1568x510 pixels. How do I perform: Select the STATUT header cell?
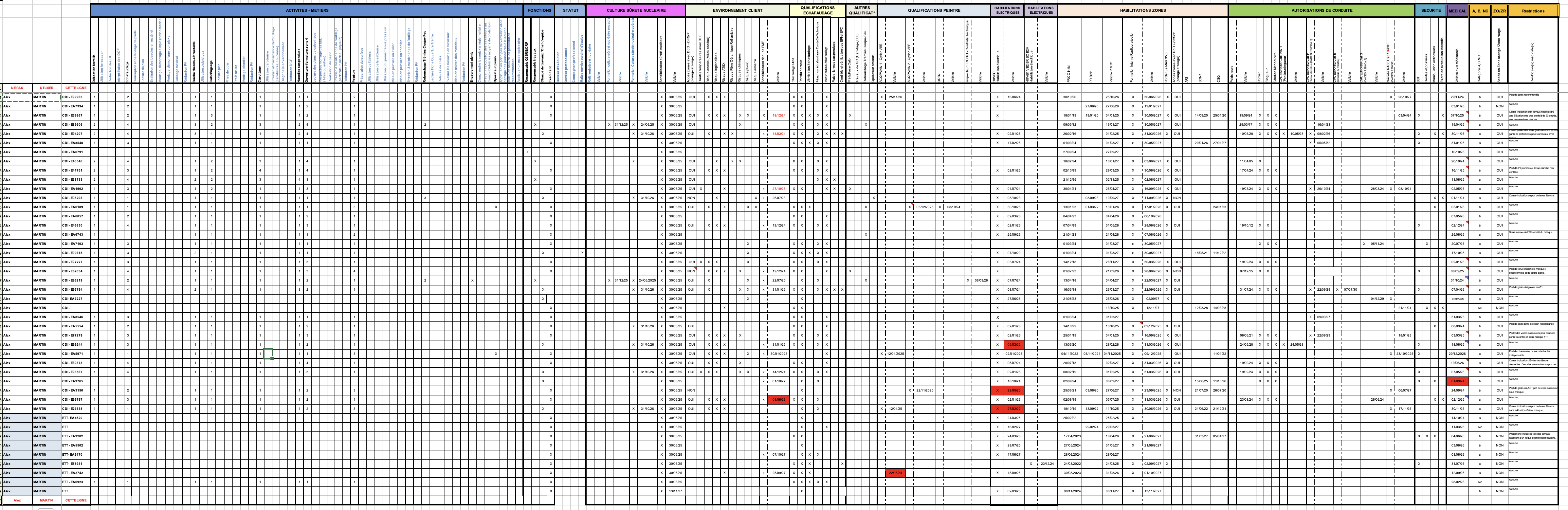click(570, 10)
